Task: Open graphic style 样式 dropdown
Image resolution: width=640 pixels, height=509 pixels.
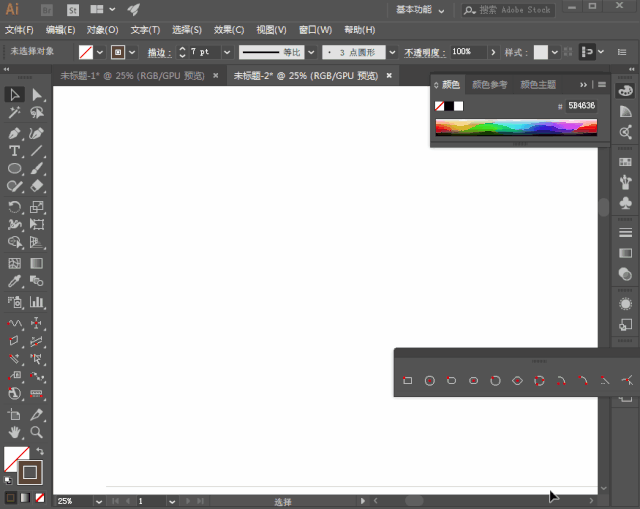Action: (x=554, y=52)
